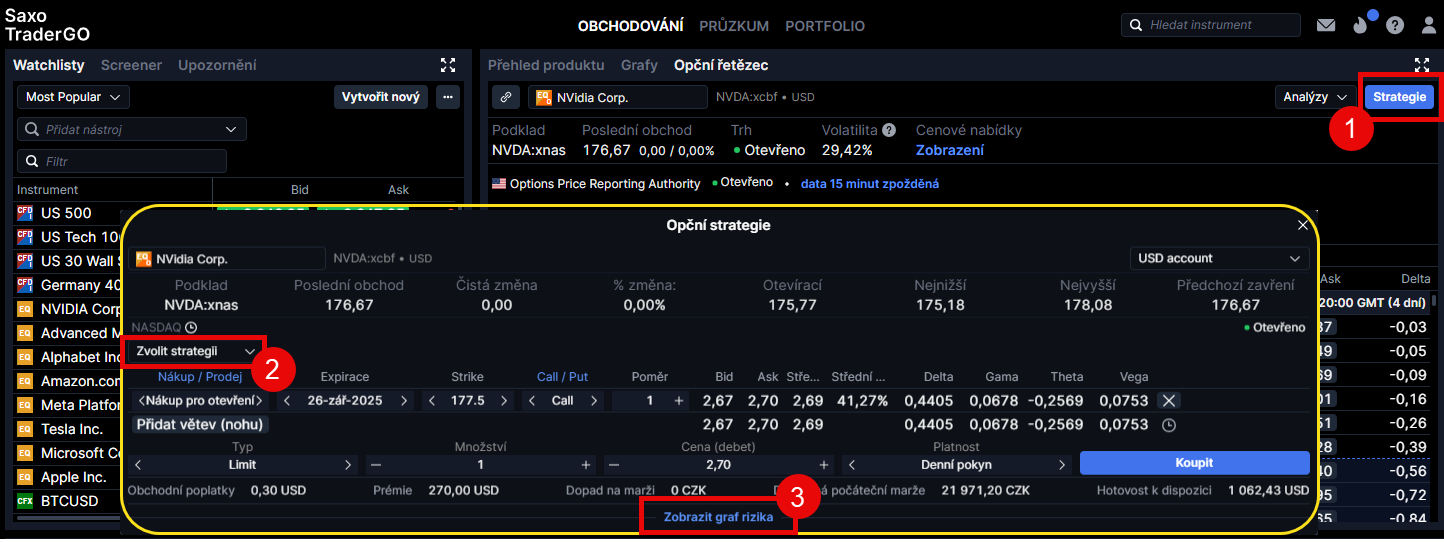Open the user account profile icon
The image size is (1444, 542).
(x=1429, y=26)
